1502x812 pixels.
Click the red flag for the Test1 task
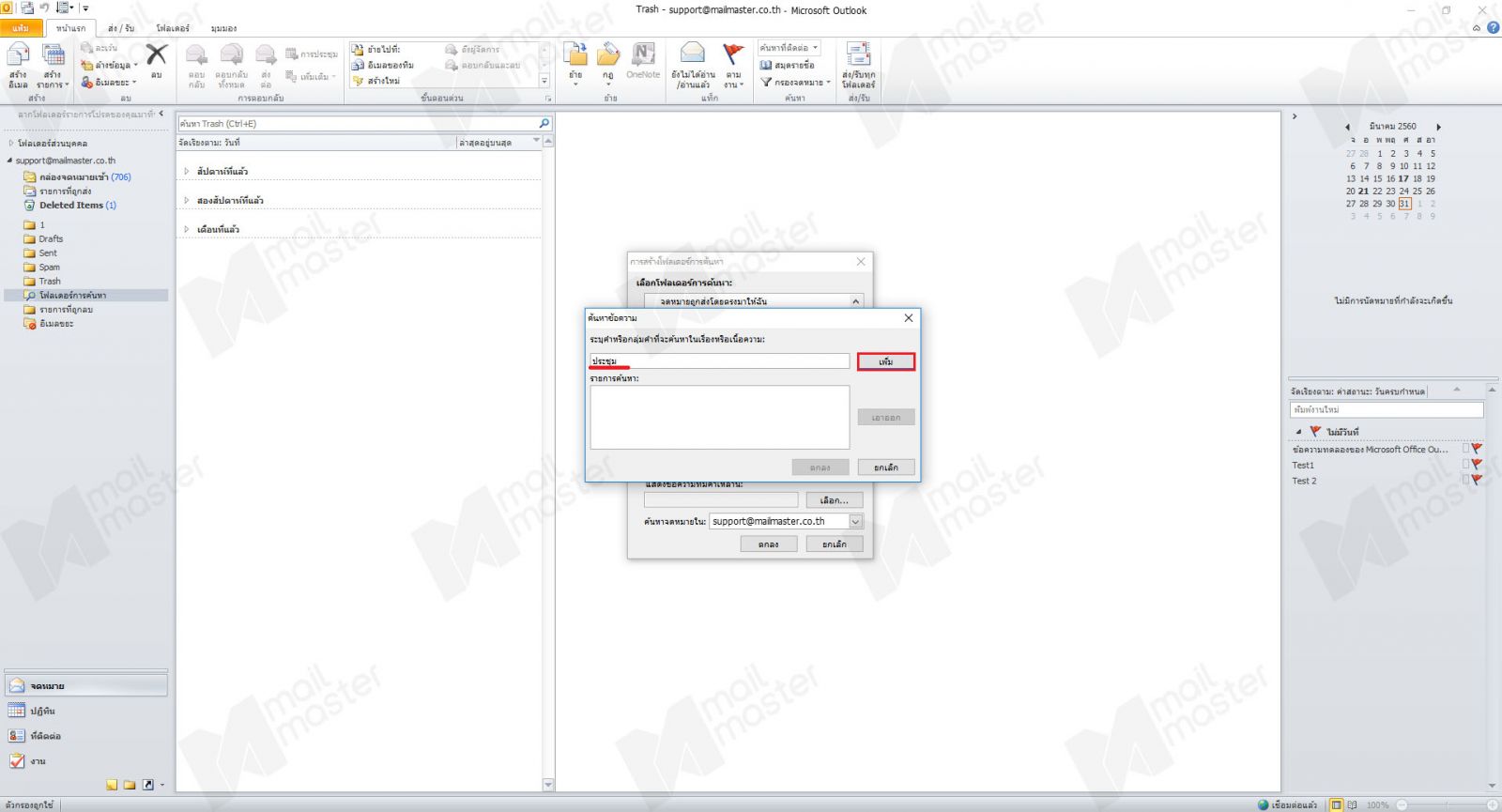point(1477,465)
